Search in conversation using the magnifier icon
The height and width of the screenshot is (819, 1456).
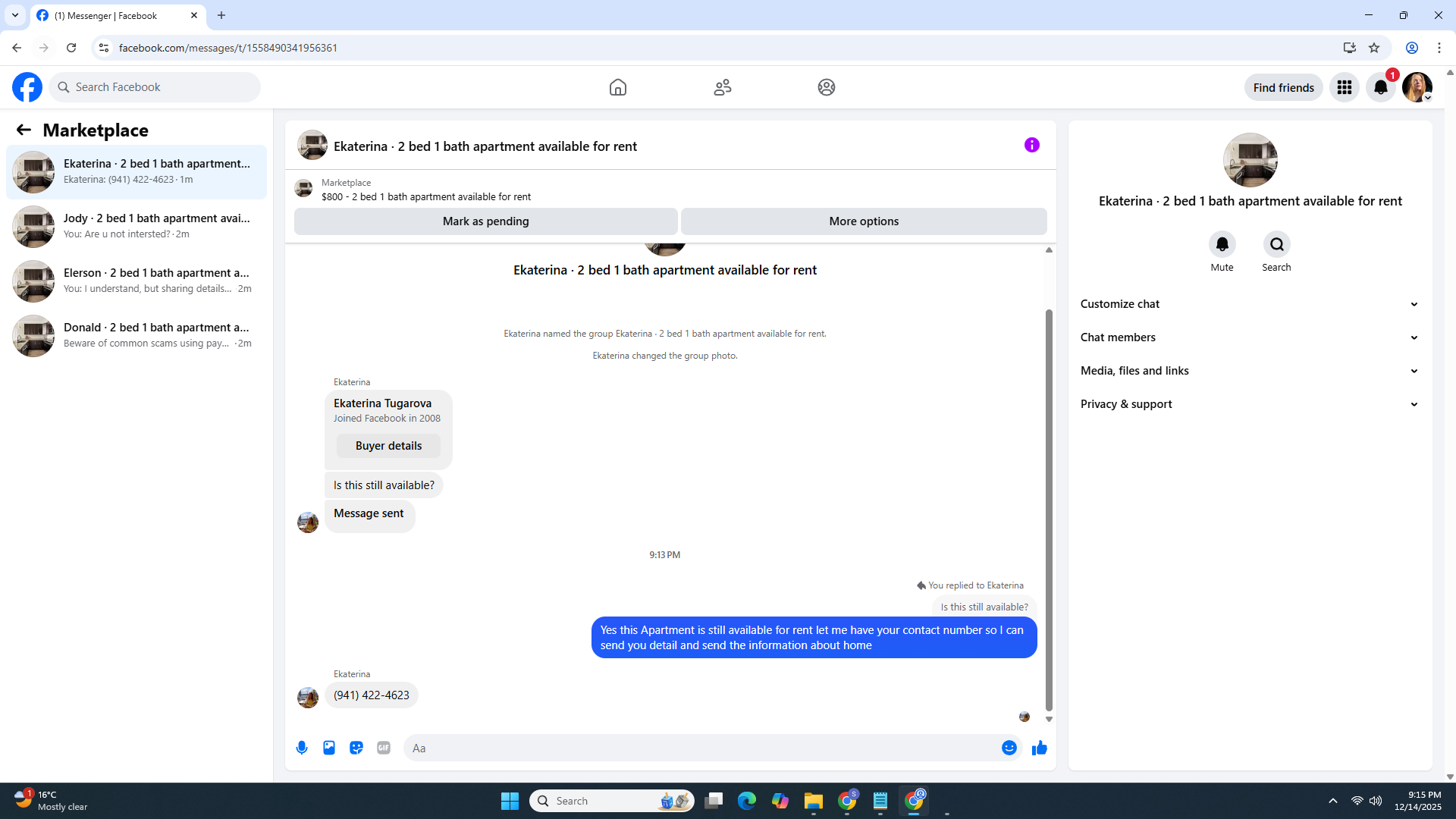pyautogui.click(x=1276, y=244)
